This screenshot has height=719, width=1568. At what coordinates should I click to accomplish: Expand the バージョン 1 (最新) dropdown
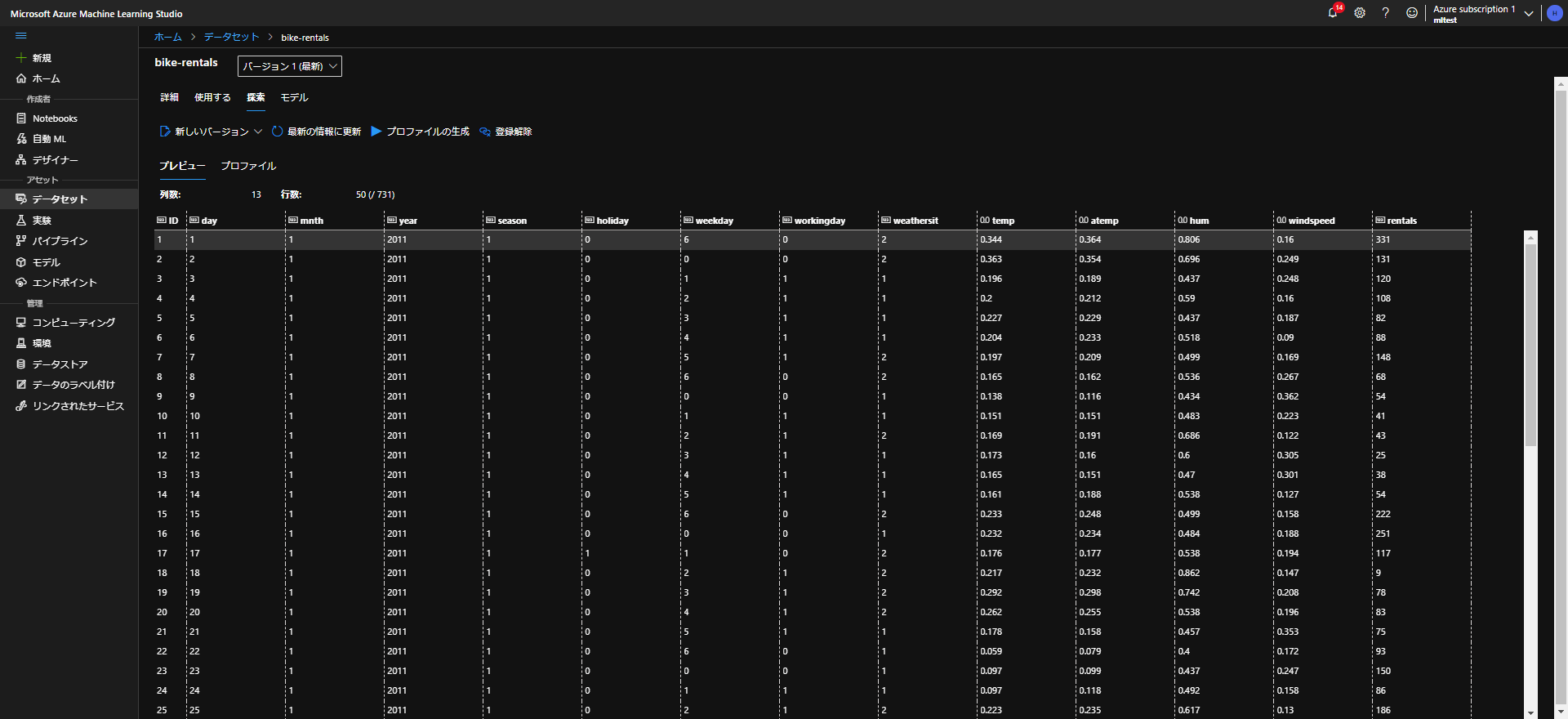290,66
